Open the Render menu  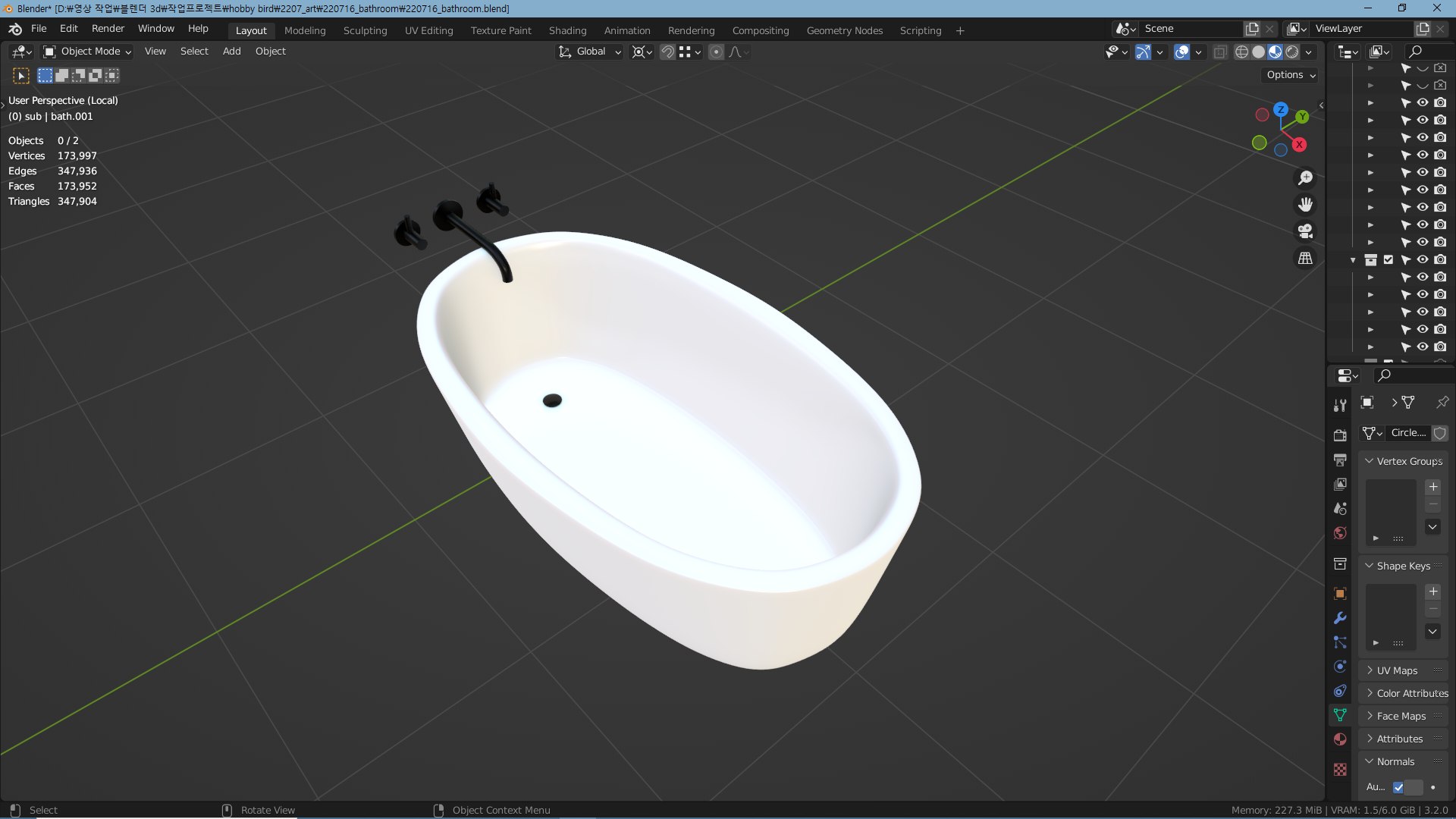pos(108,28)
